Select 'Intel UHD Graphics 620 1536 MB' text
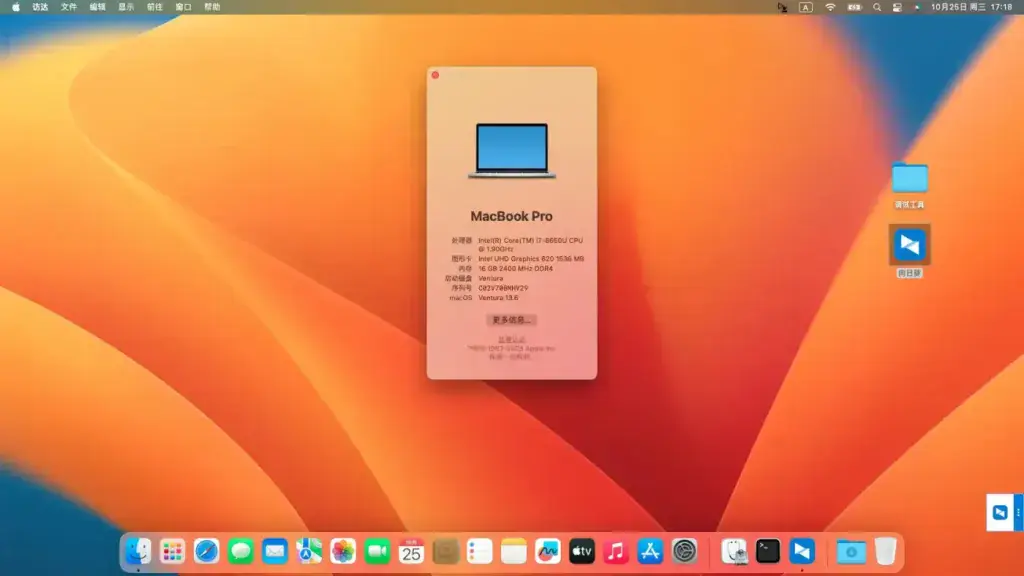 [x=531, y=259]
